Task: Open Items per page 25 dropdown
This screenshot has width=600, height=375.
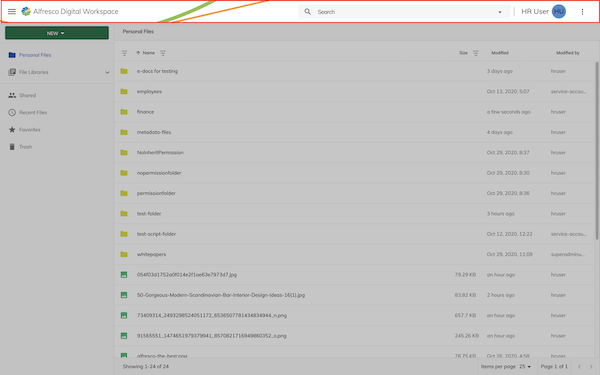Action: pyautogui.click(x=525, y=367)
